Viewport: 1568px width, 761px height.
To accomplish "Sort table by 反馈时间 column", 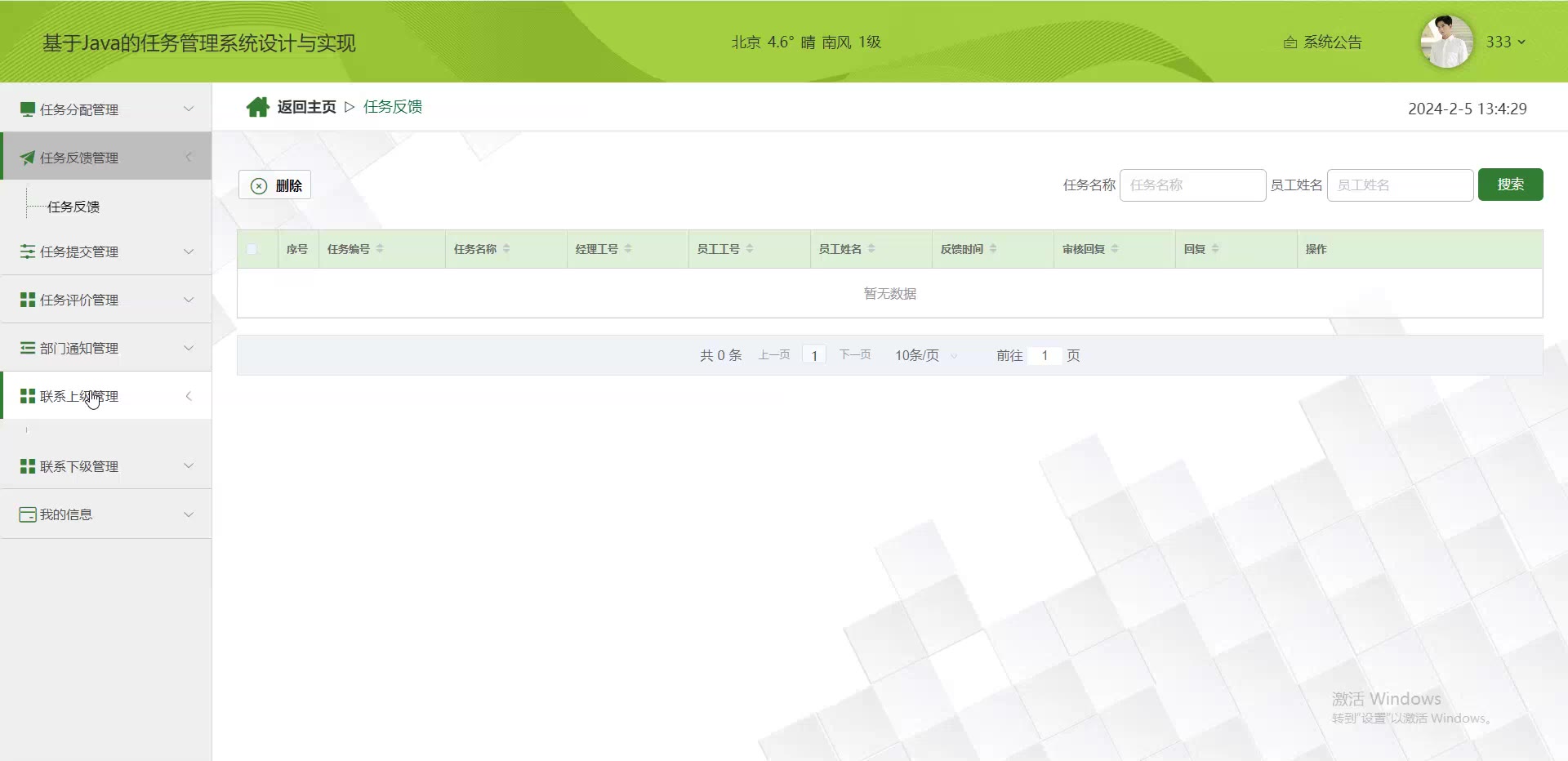I will (x=993, y=249).
